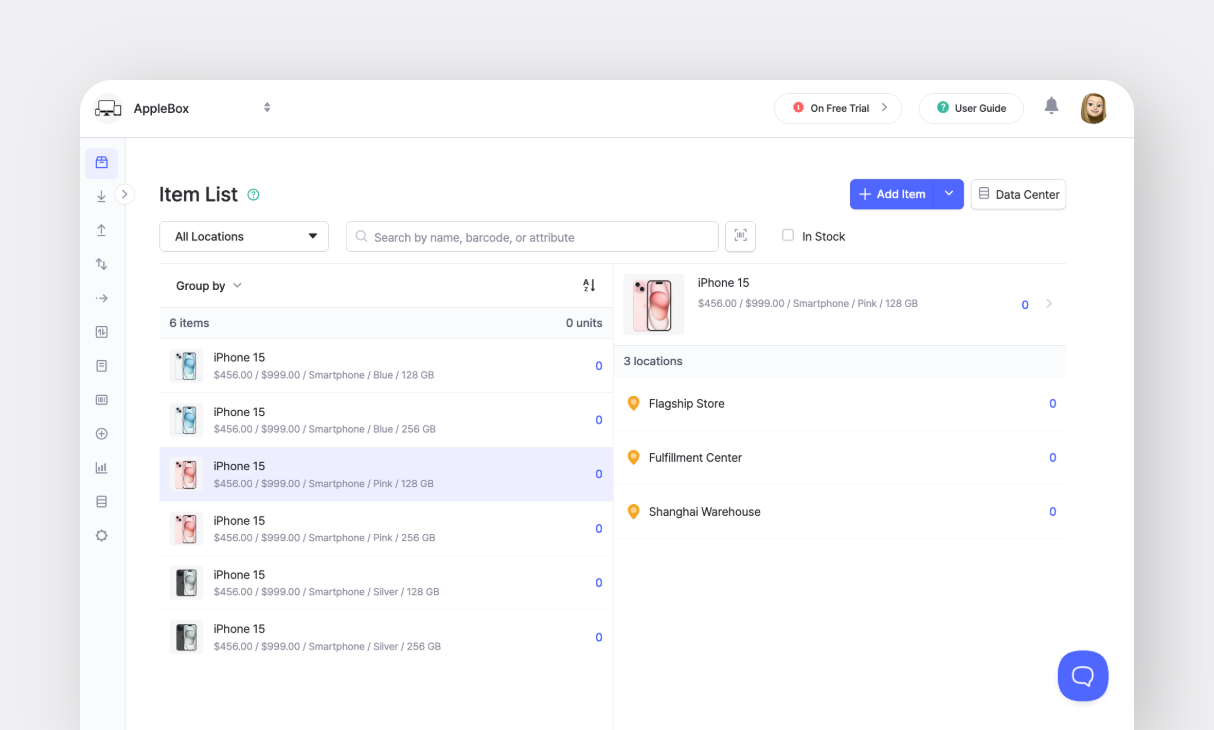Open the Items box icon in sidebar

coord(101,162)
